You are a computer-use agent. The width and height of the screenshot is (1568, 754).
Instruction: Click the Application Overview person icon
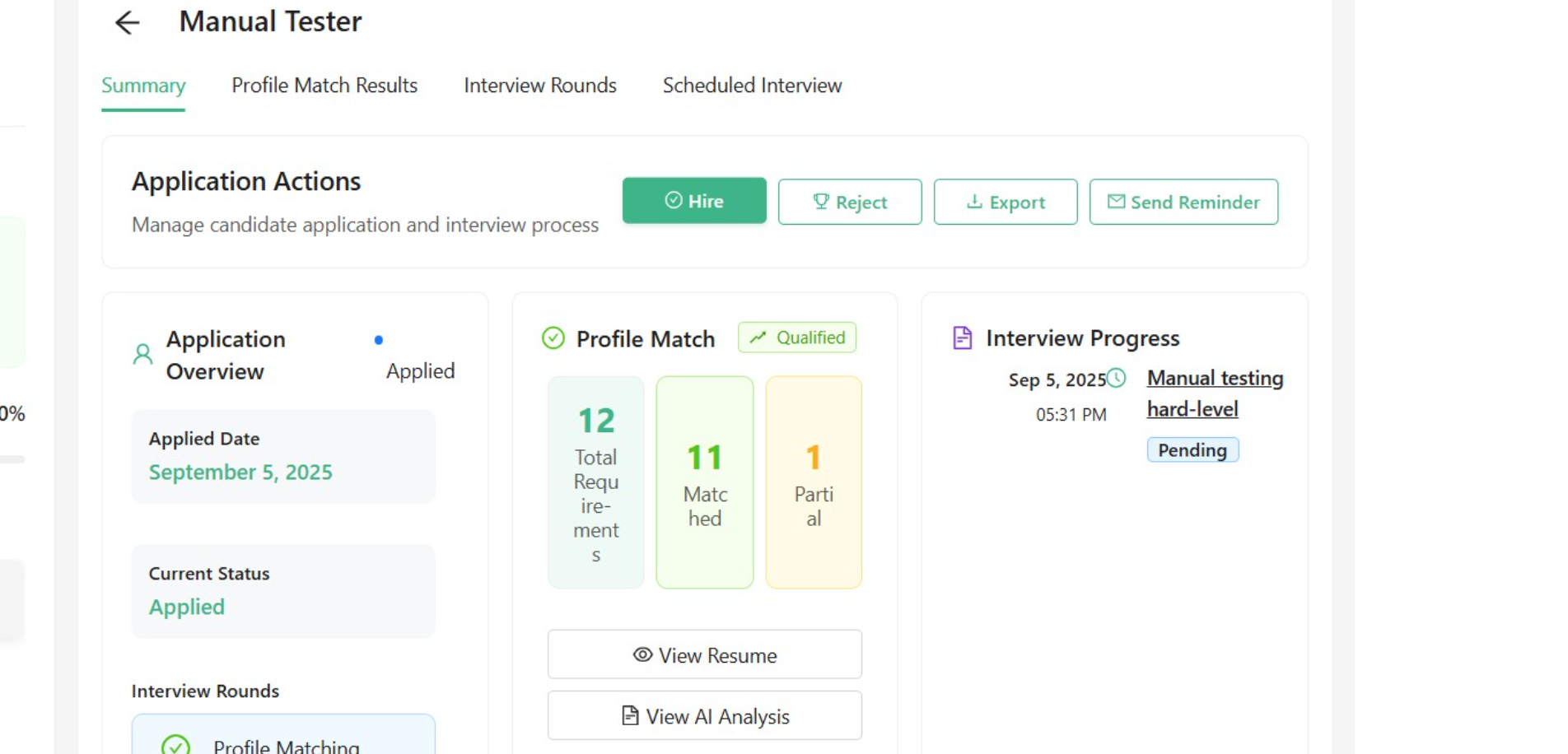[142, 355]
